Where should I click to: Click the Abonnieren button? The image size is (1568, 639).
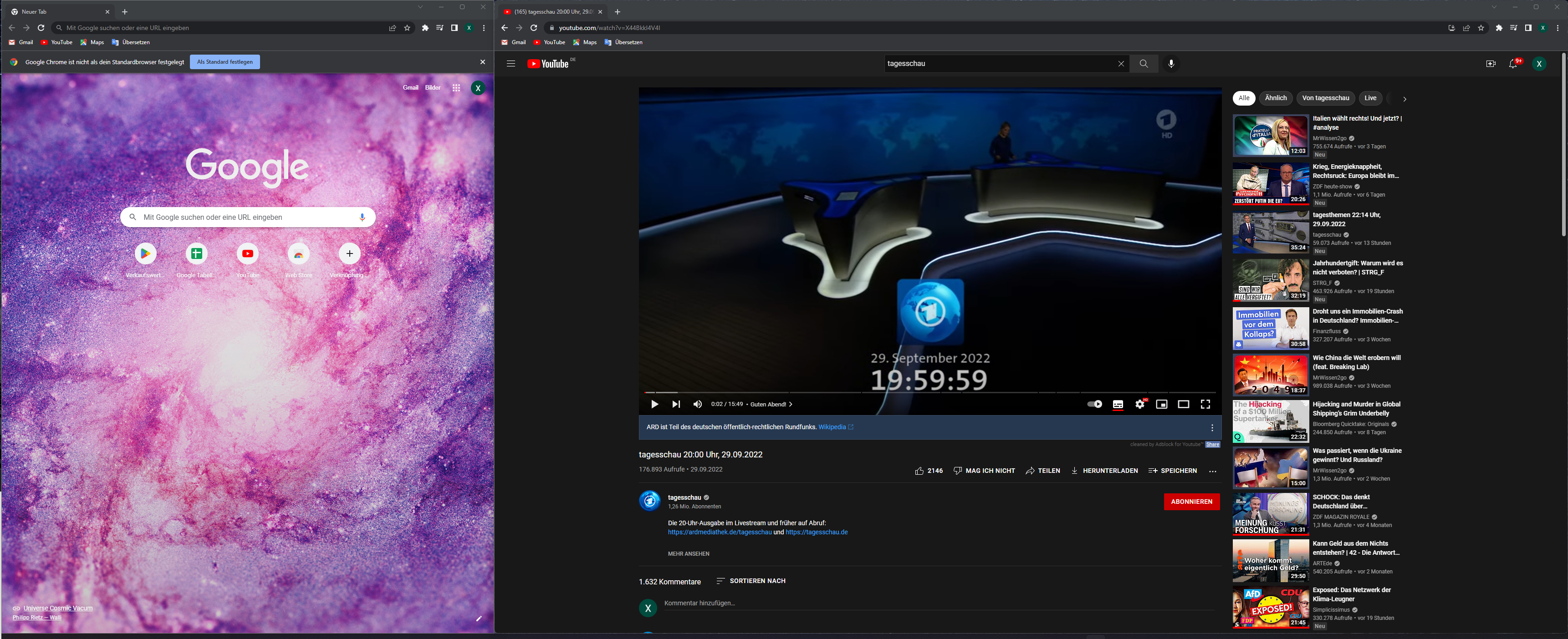click(1191, 502)
